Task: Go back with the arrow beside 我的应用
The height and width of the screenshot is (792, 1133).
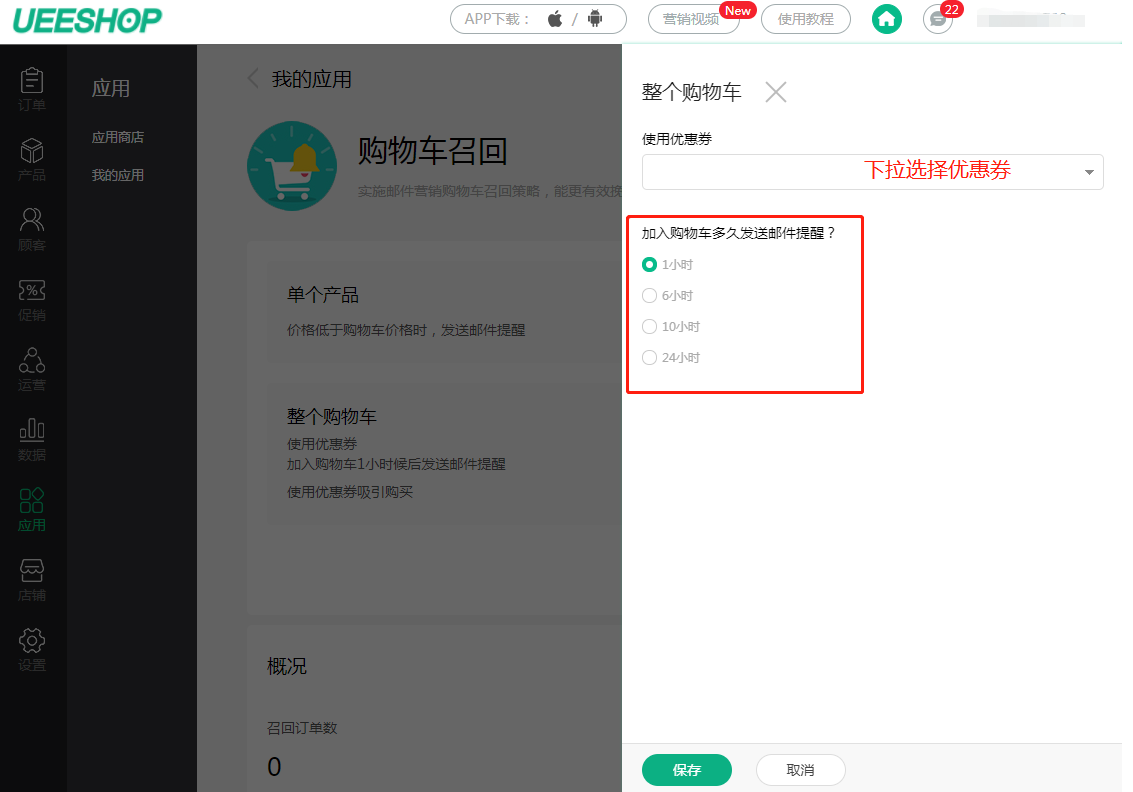Action: coord(253,79)
